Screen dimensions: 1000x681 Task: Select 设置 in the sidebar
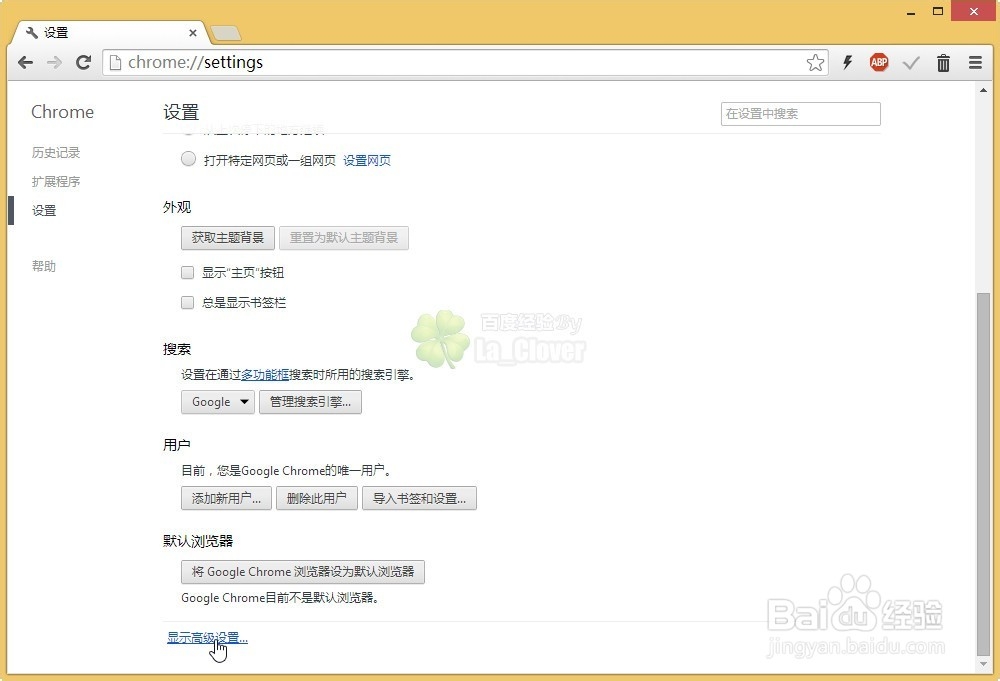coord(44,210)
